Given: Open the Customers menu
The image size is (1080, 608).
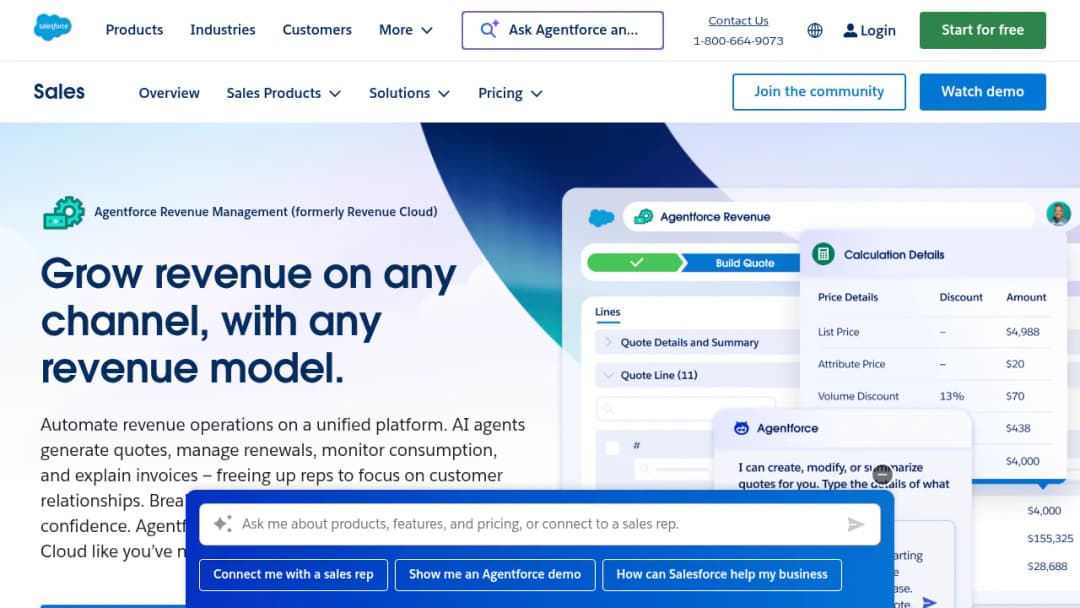Looking at the screenshot, I should click(317, 30).
